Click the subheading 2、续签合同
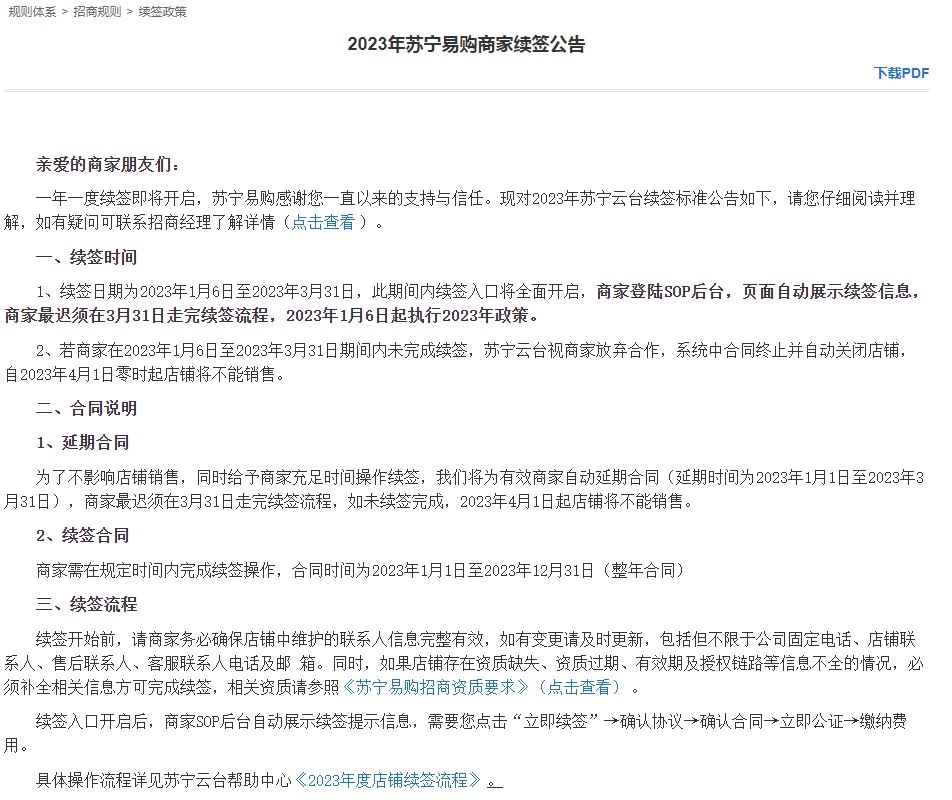Image resolution: width=952 pixels, height=800 pixels. (x=83, y=535)
